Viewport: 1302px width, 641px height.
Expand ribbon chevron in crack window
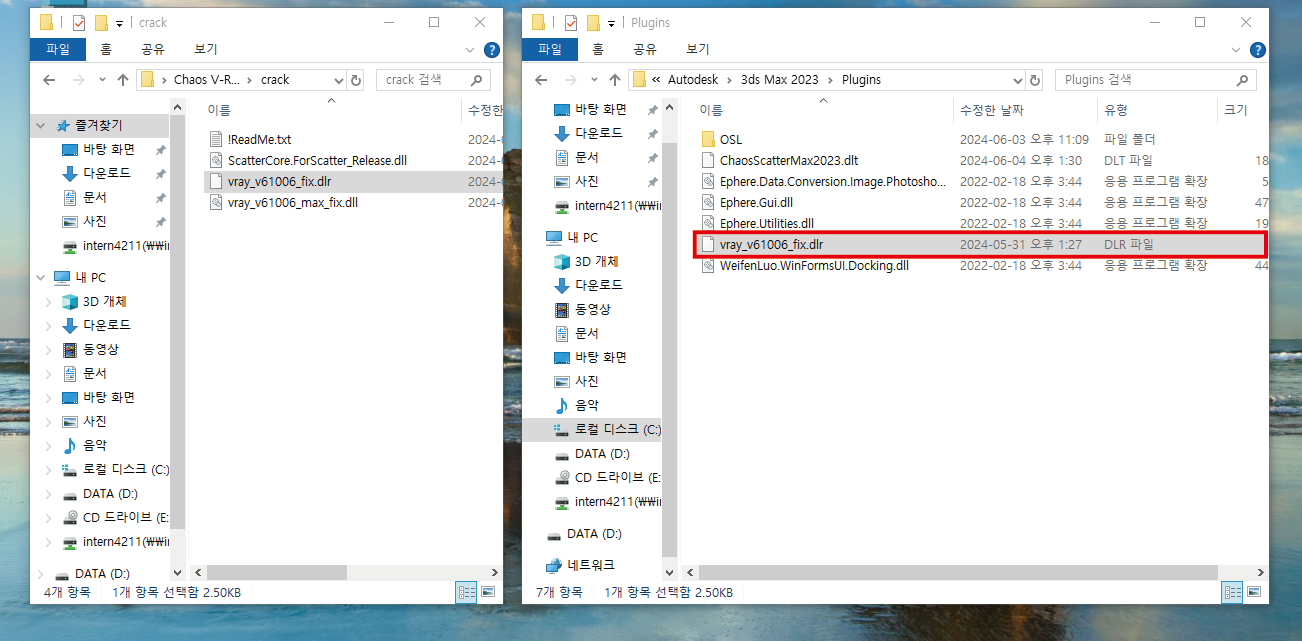[472, 50]
